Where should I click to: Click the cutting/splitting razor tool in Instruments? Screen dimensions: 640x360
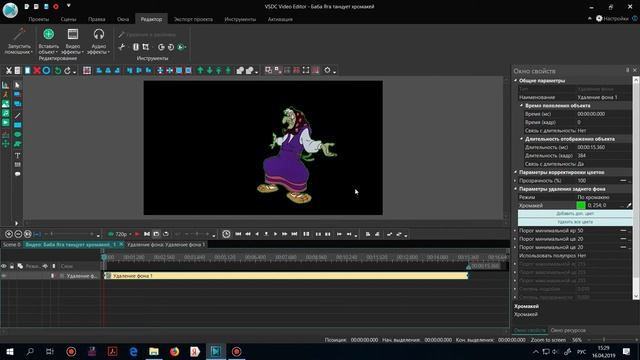[x=122, y=47]
